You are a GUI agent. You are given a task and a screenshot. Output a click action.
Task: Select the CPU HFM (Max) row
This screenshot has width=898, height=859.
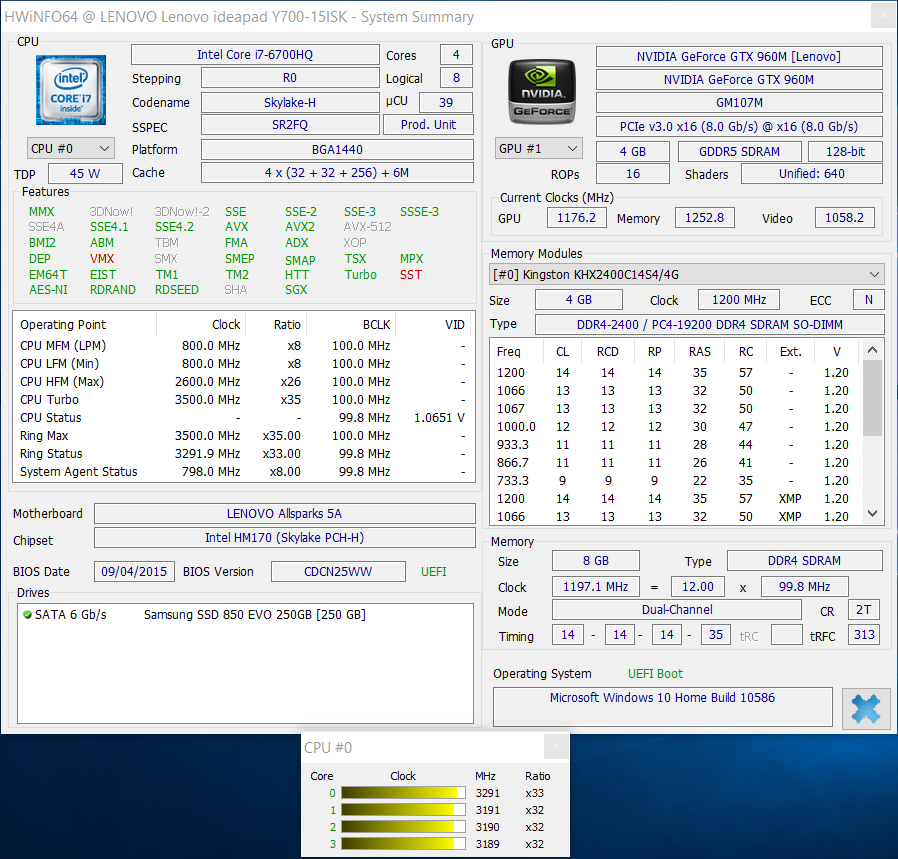(243, 381)
